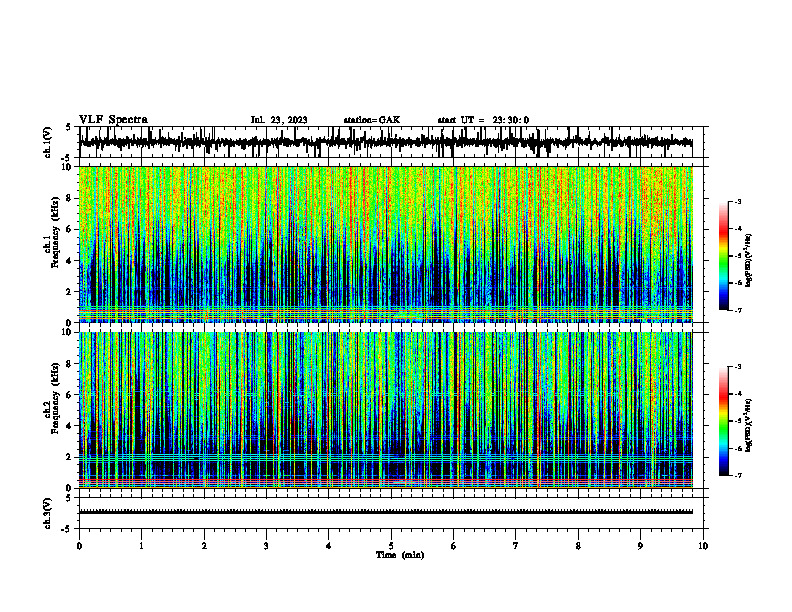This screenshot has width=792, height=612.
Task: Click the time axis tick label "1"
Action: coord(141,546)
